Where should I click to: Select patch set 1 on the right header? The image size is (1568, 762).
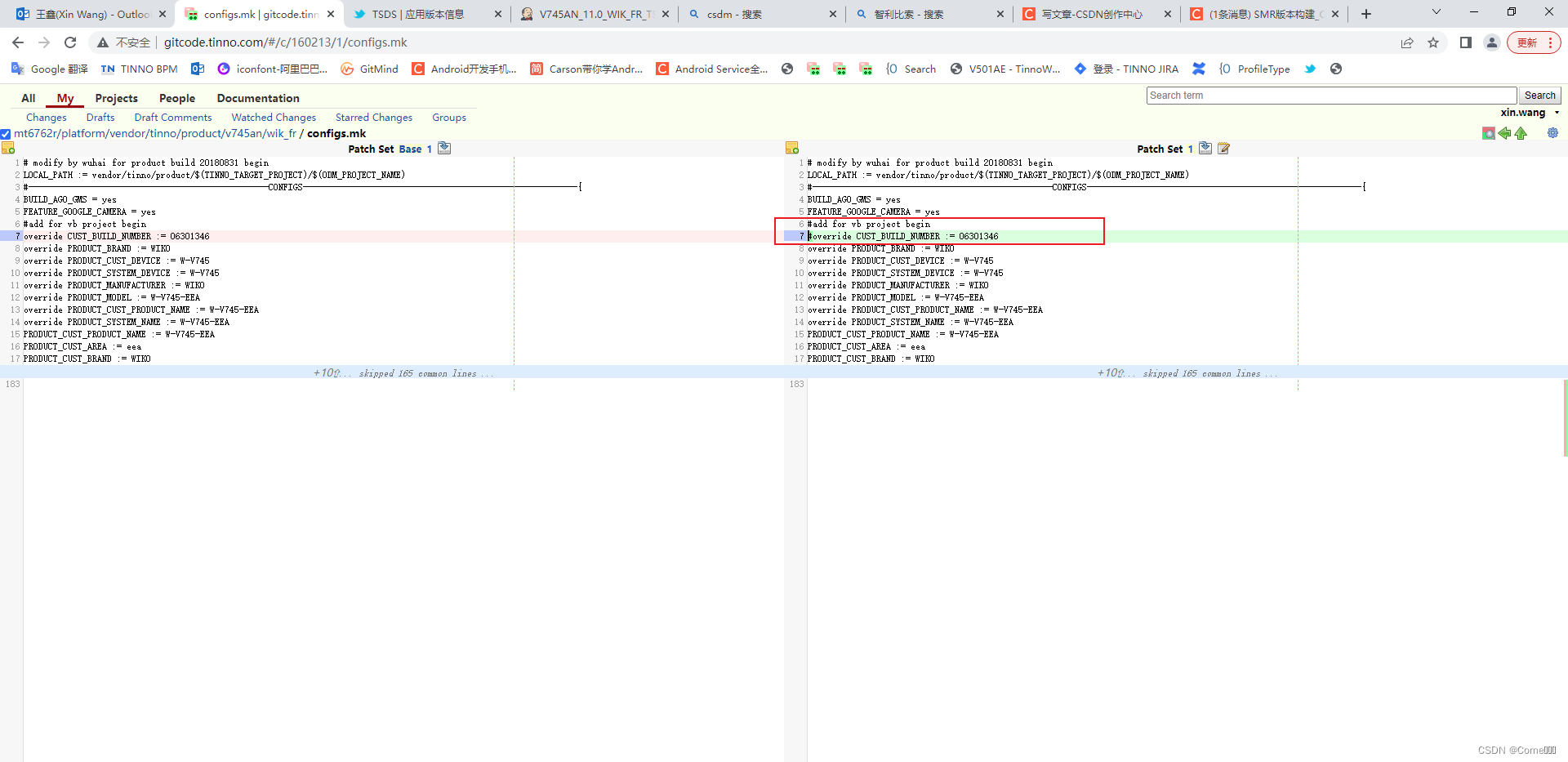coord(1190,149)
